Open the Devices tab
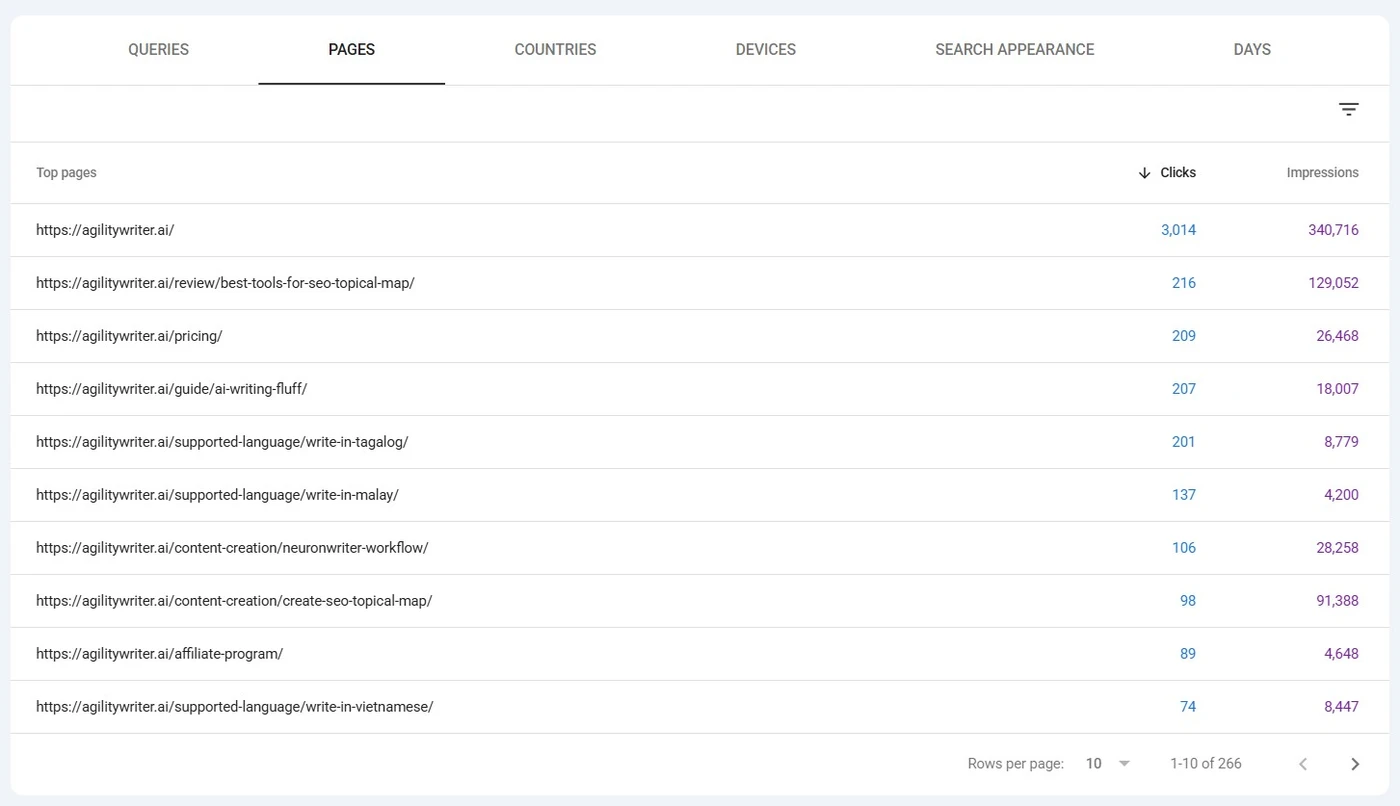The width and height of the screenshot is (1400, 806). pos(766,50)
